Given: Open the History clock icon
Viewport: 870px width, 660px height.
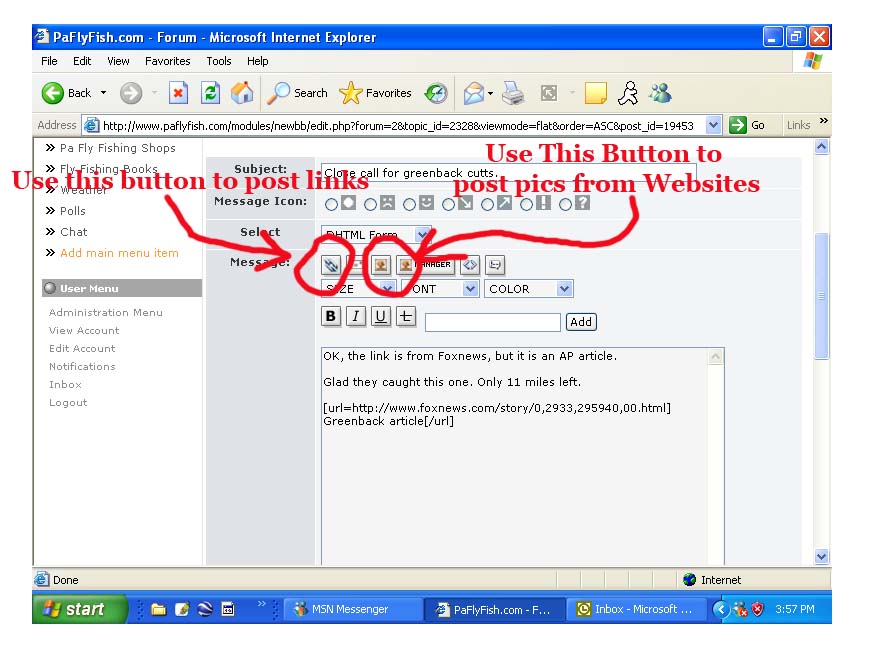Looking at the screenshot, I should point(436,93).
